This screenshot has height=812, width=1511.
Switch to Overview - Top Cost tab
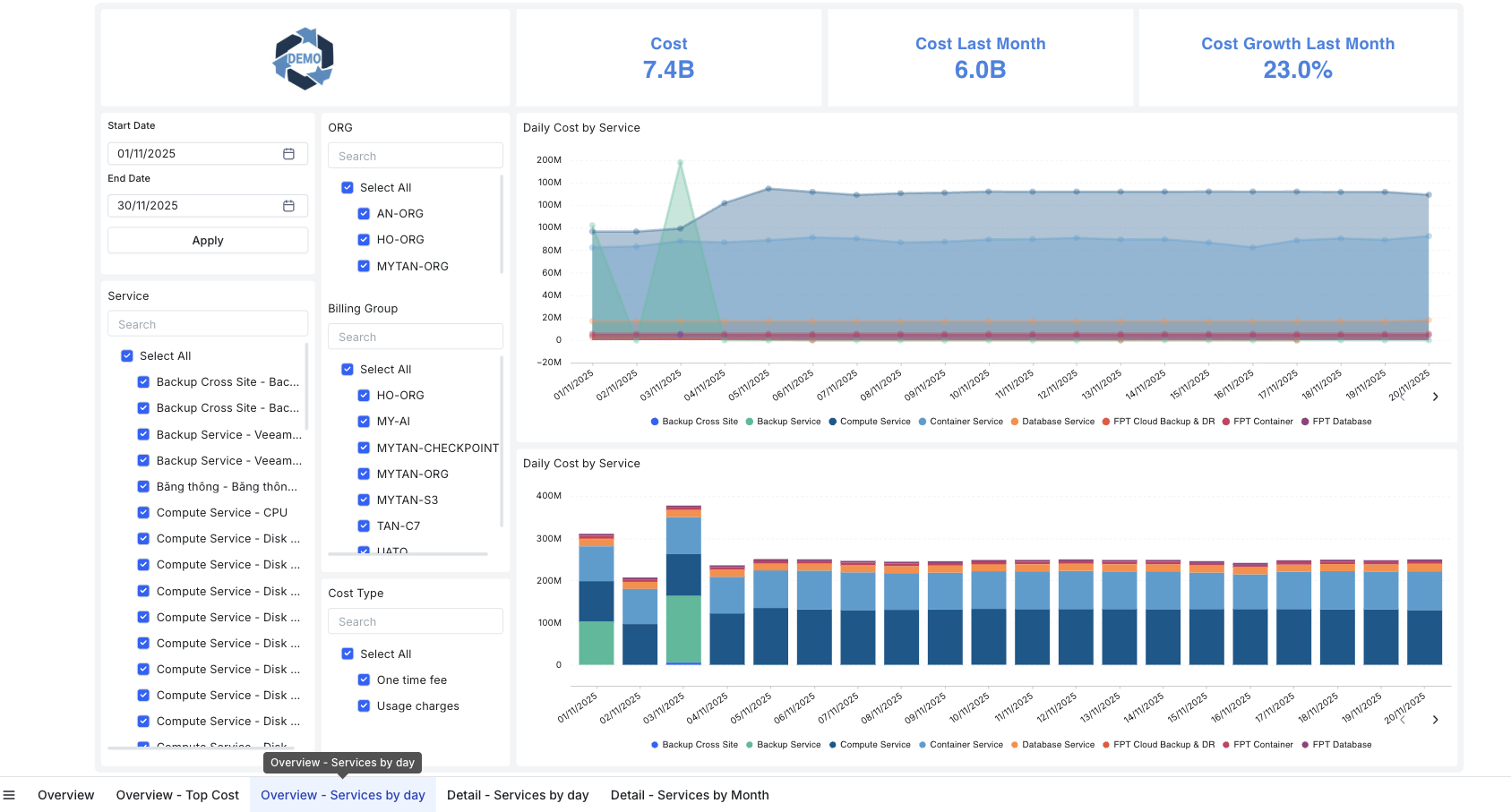coord(176,794)
